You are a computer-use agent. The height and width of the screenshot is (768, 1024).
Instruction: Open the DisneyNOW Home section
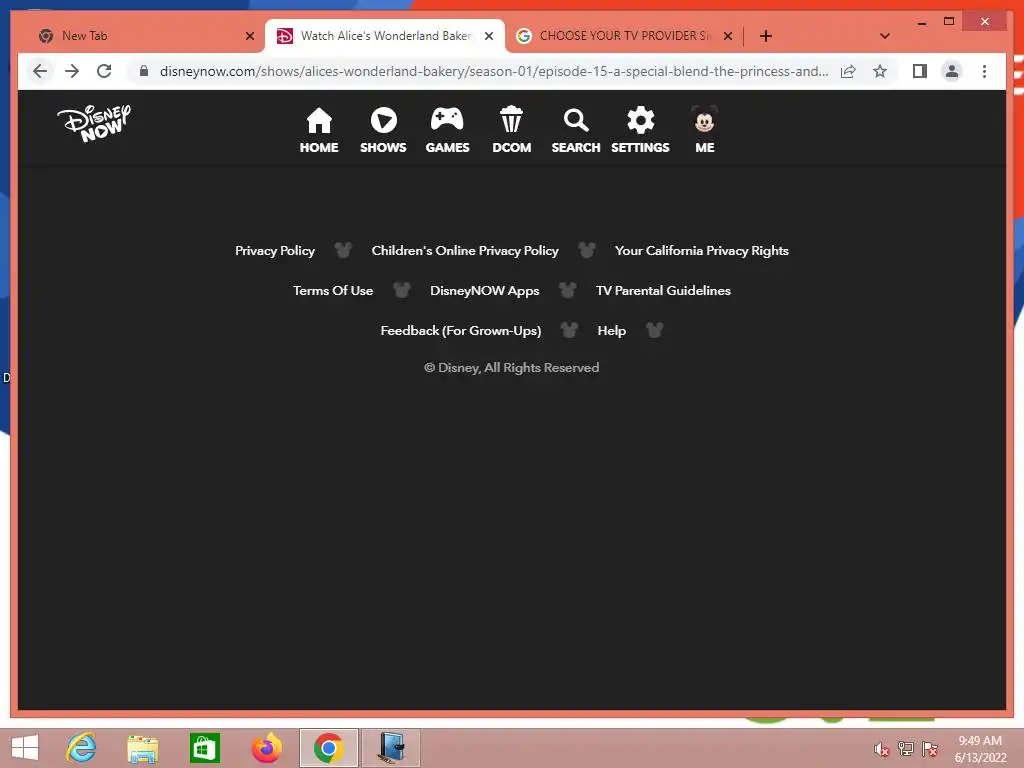pyautogui.click(x=319, y=131)
